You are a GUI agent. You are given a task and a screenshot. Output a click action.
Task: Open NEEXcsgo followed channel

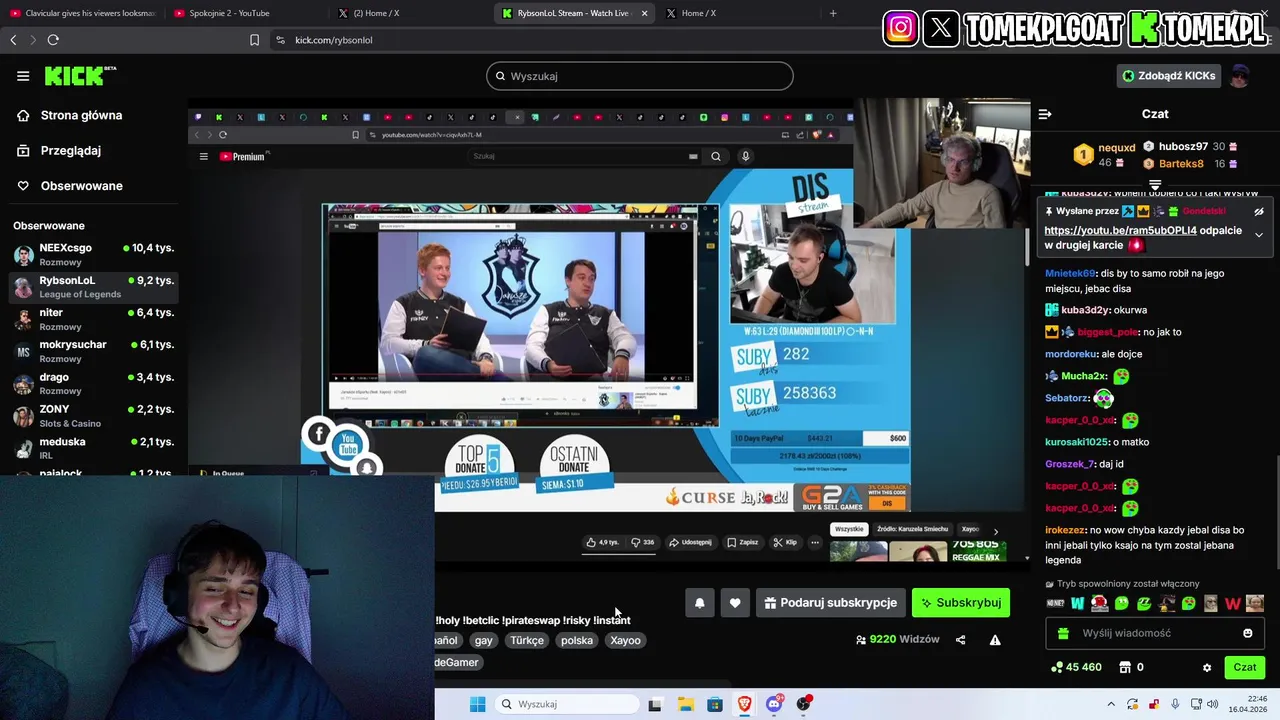pos(94,254)
